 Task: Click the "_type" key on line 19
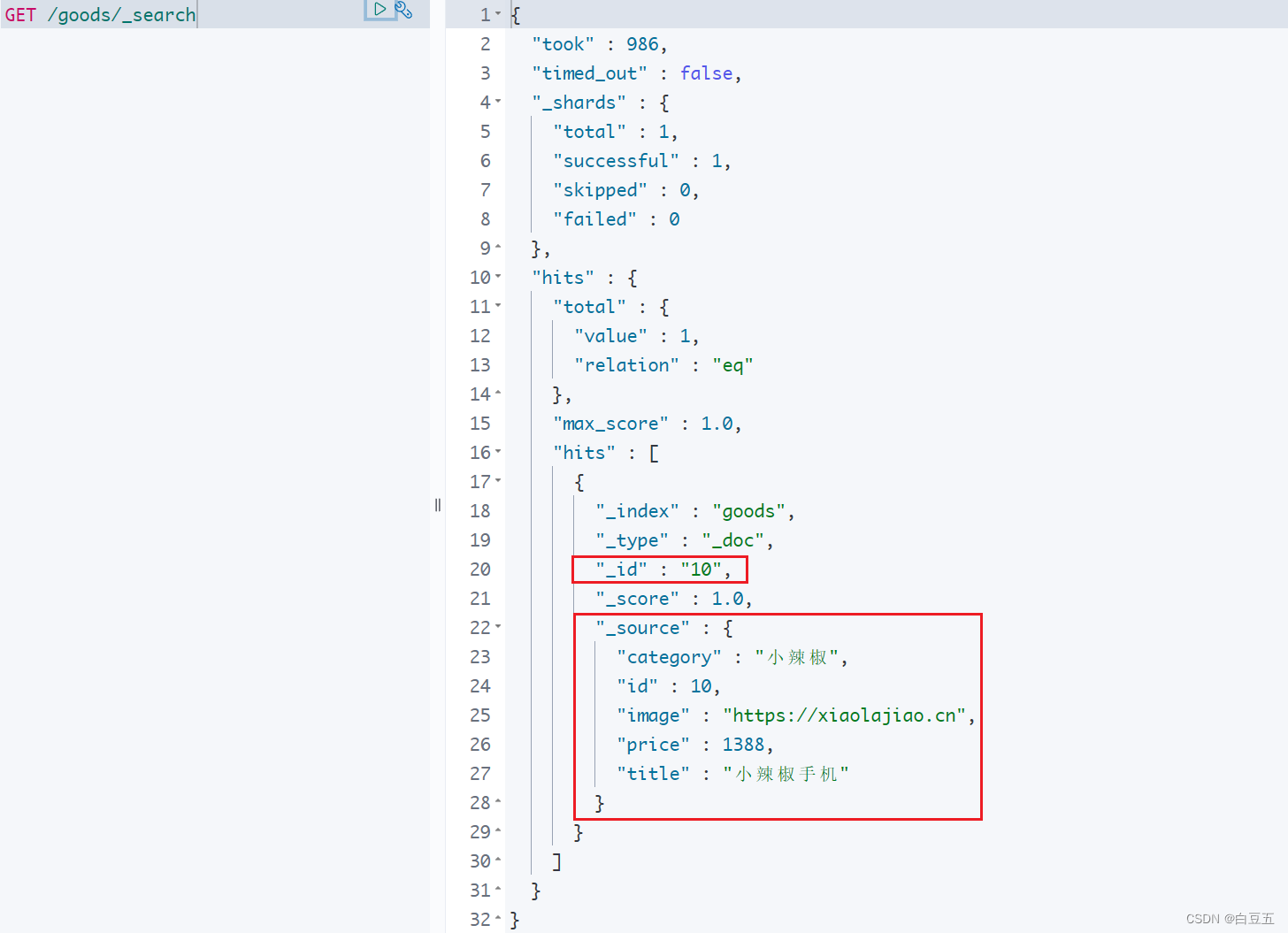pos(632,540)
